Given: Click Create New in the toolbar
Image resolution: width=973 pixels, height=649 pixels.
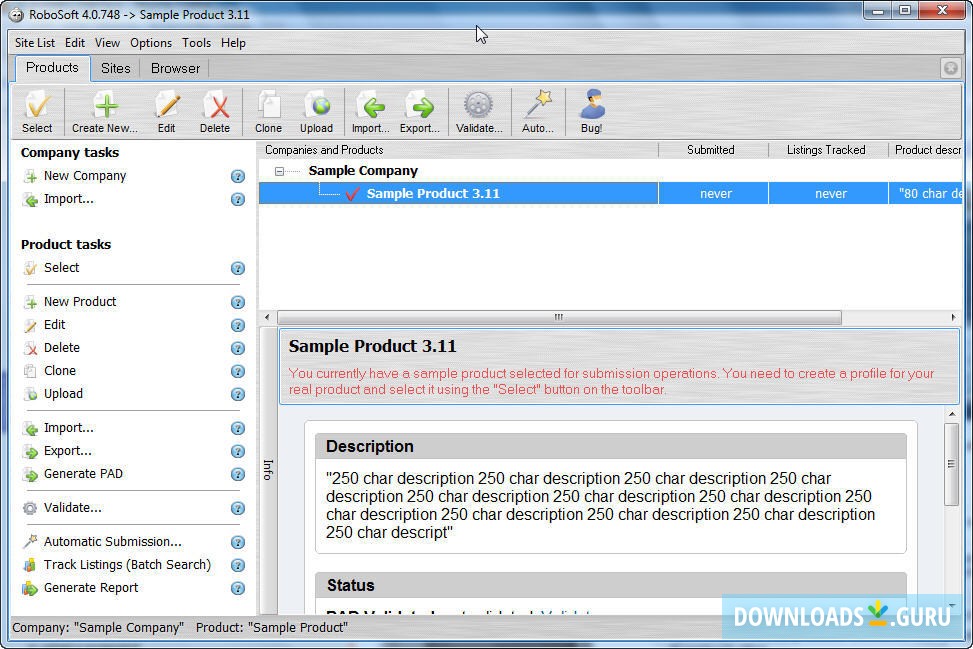Looking at the screenshot, I should pyautogui.click(x=105, y=112).
